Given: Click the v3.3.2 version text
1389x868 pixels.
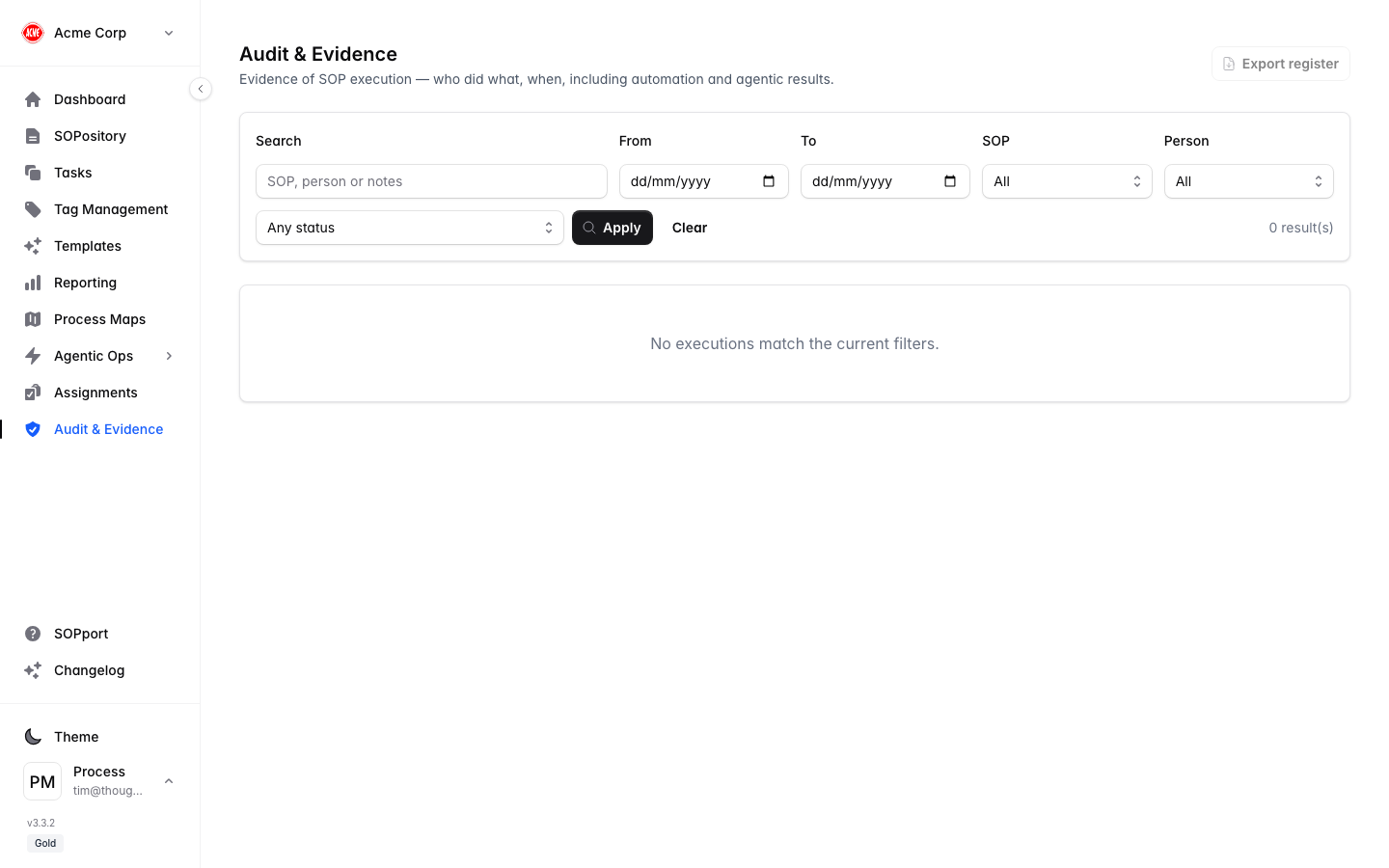Looking at the screenshot, I should 41,823.
